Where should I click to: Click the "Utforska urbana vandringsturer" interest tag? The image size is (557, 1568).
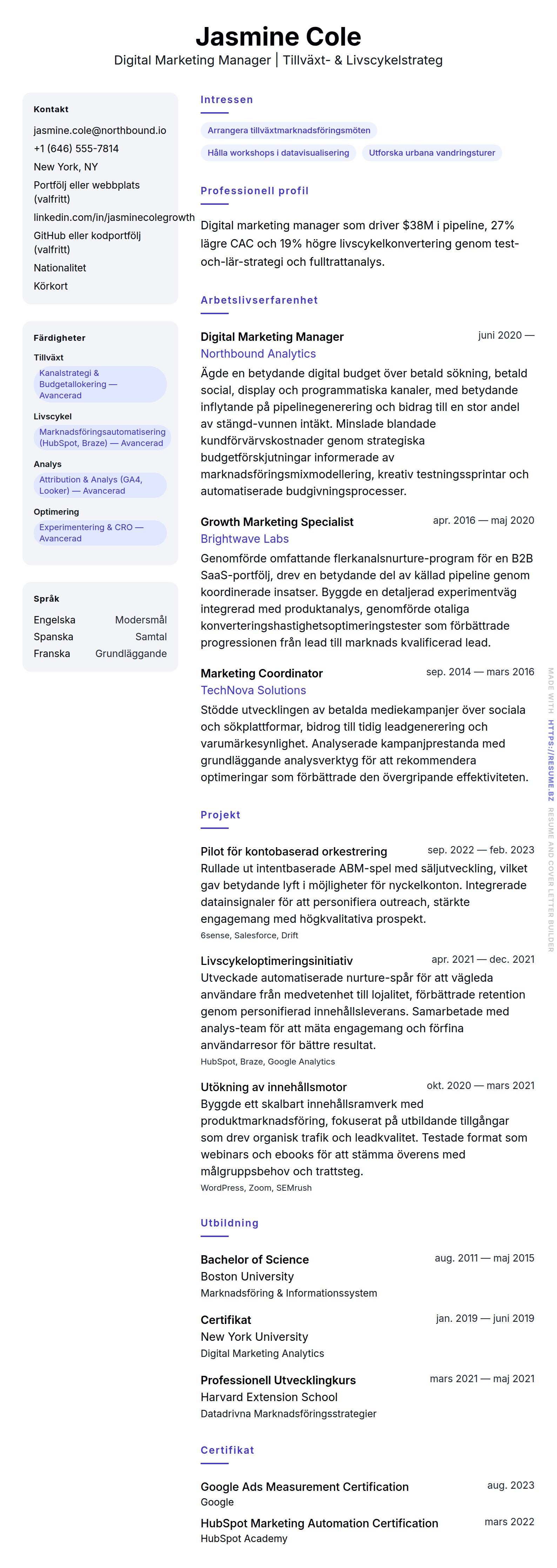[x=431, y=153]
